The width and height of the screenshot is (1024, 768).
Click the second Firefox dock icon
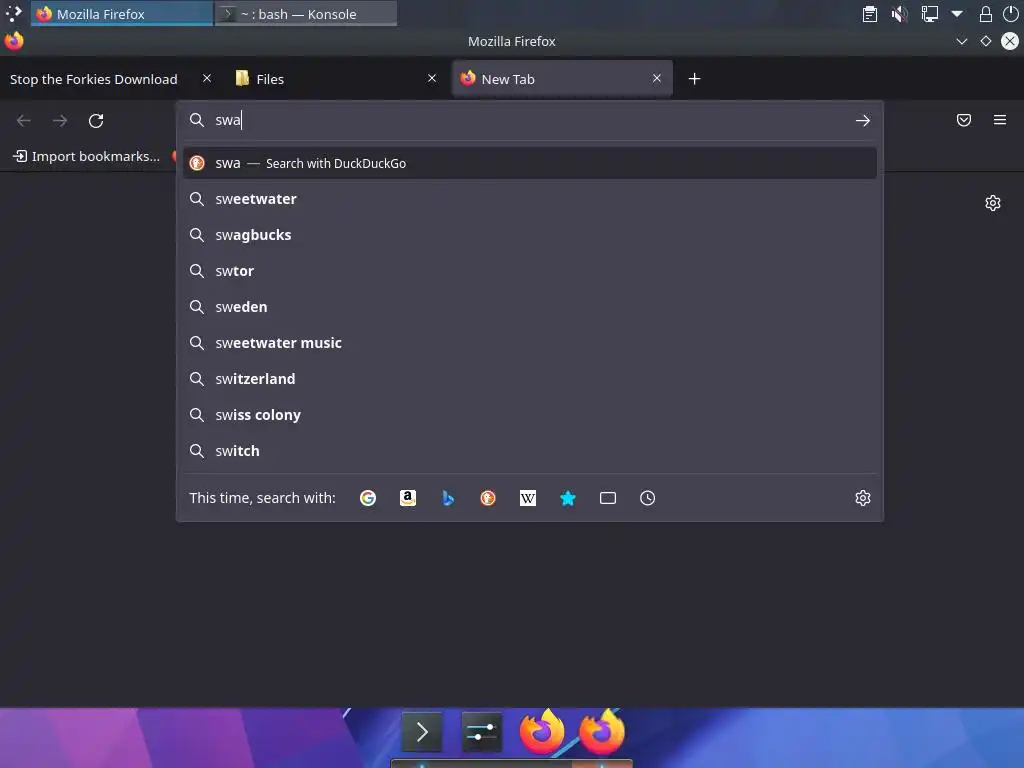(x=602, y=731)
